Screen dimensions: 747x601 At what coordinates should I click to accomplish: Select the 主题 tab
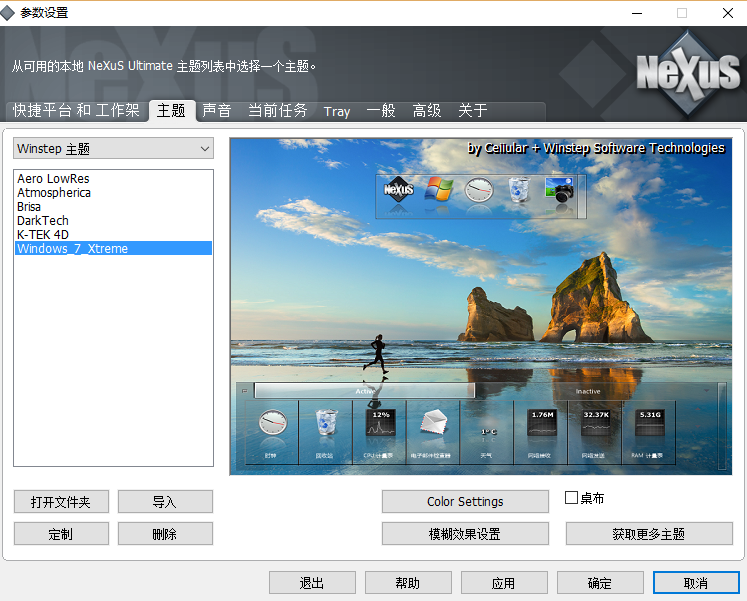tap(172, 110)
